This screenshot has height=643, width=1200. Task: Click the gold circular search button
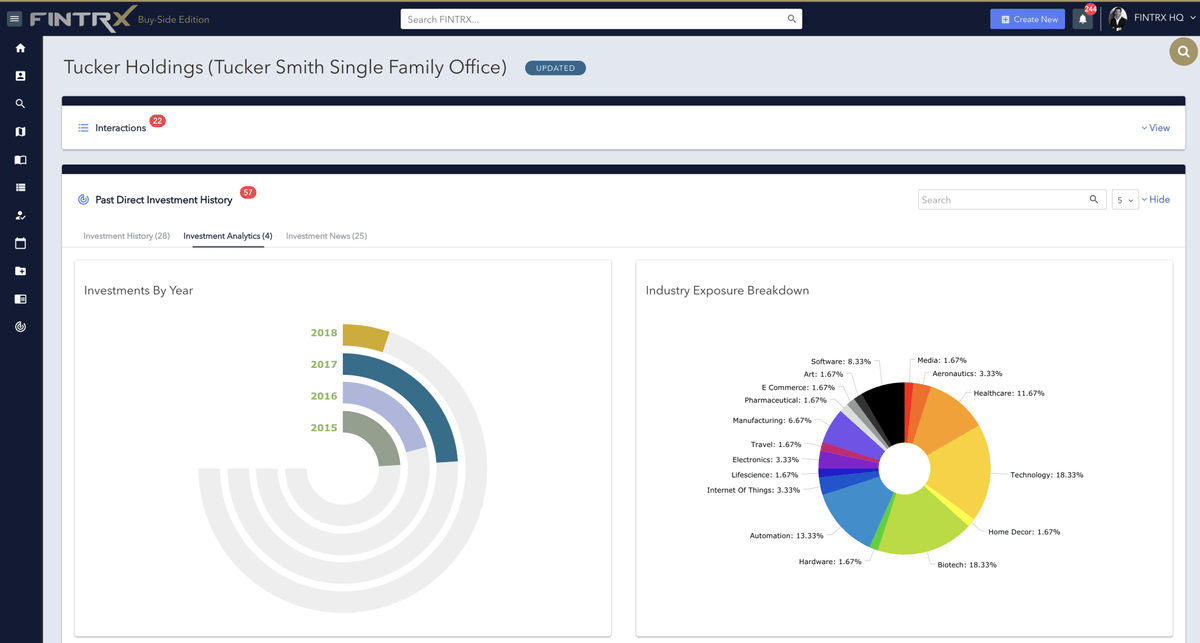pyautogui.click(x=1184, y=51)
